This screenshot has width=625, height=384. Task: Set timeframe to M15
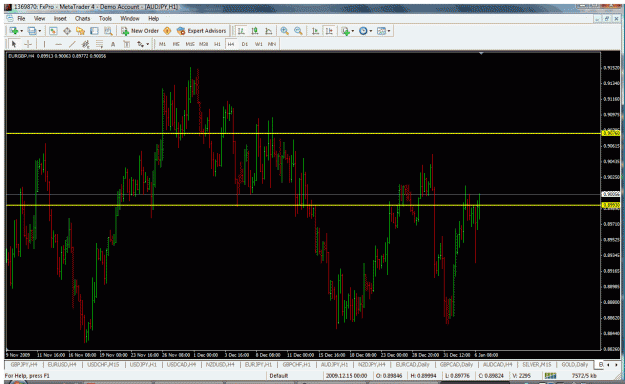tap(190, 44)
